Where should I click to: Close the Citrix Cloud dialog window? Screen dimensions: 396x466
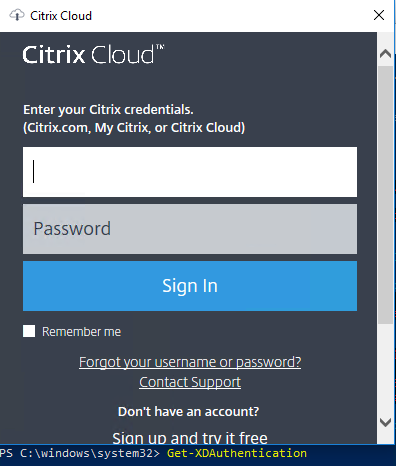tap(379, 15)
